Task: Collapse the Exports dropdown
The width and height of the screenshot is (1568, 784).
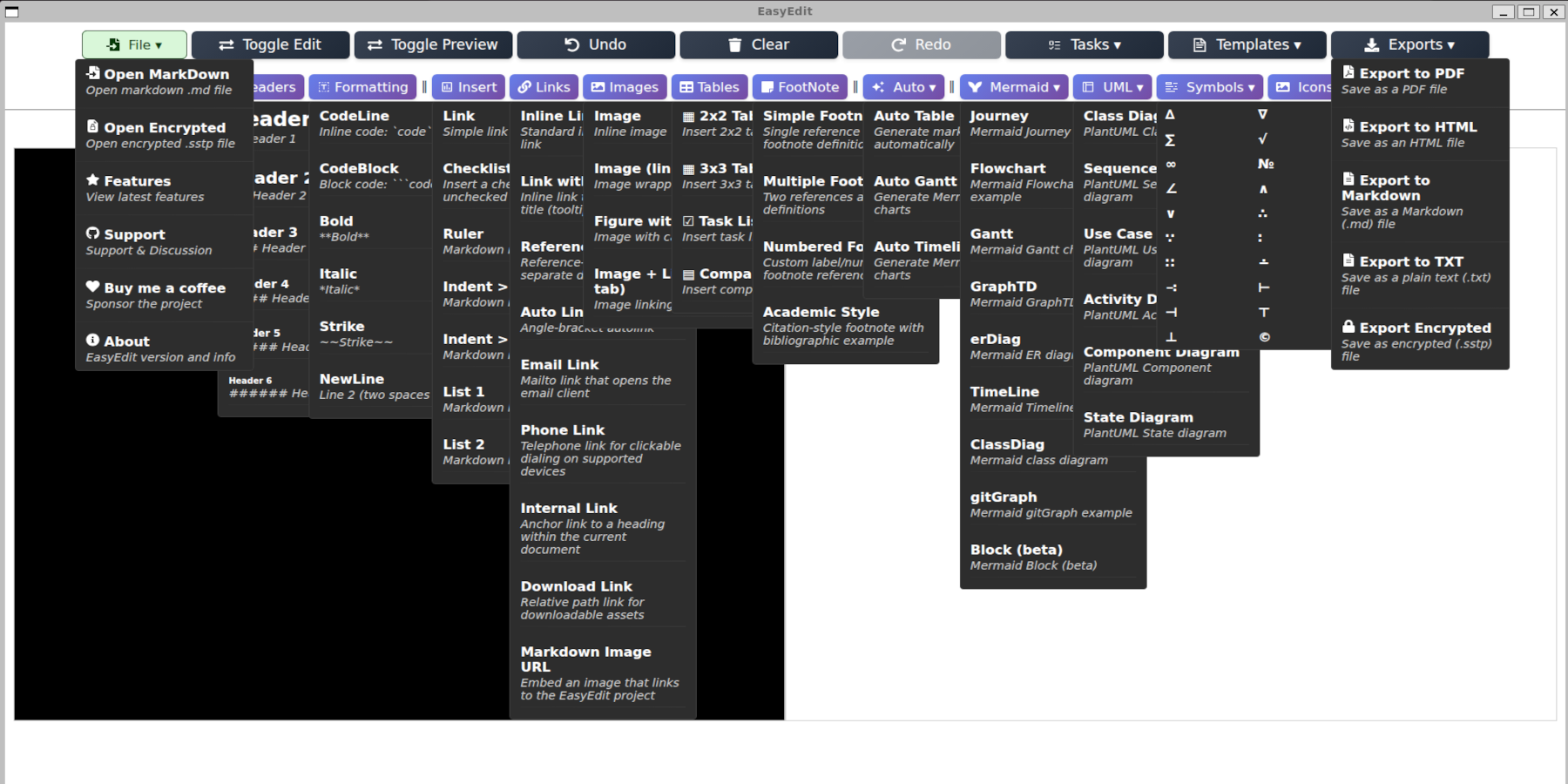Action: pos(1409,44)
